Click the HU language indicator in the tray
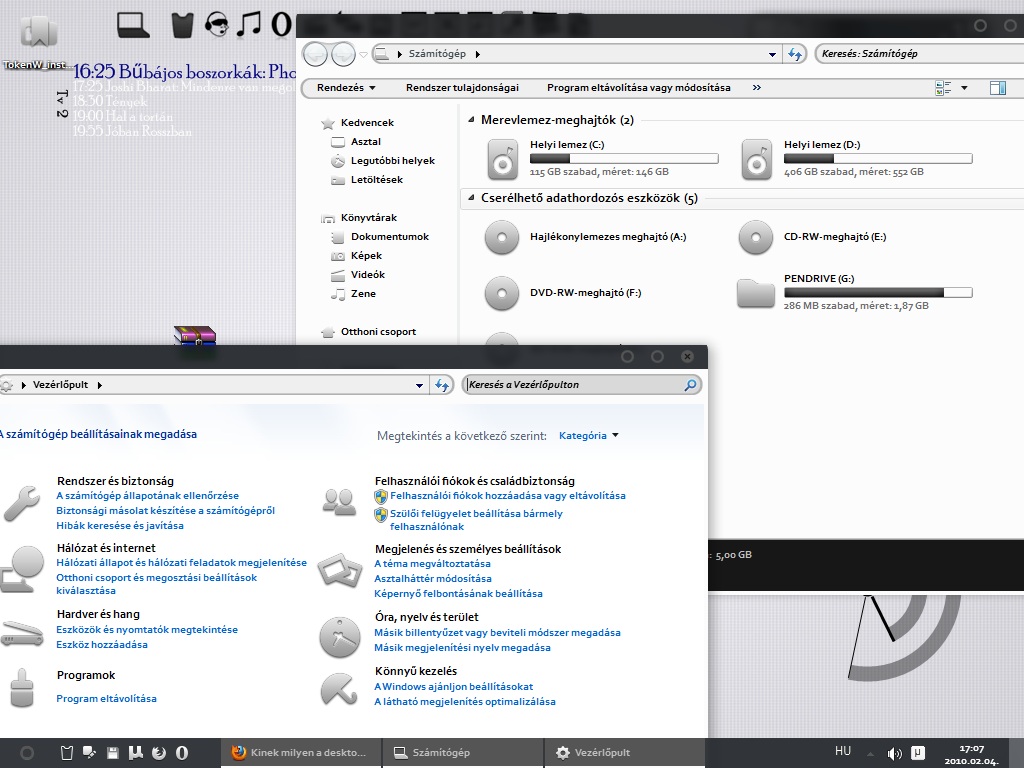The width and height of the screenshot is (1024, 768). [x=843, y=751]
